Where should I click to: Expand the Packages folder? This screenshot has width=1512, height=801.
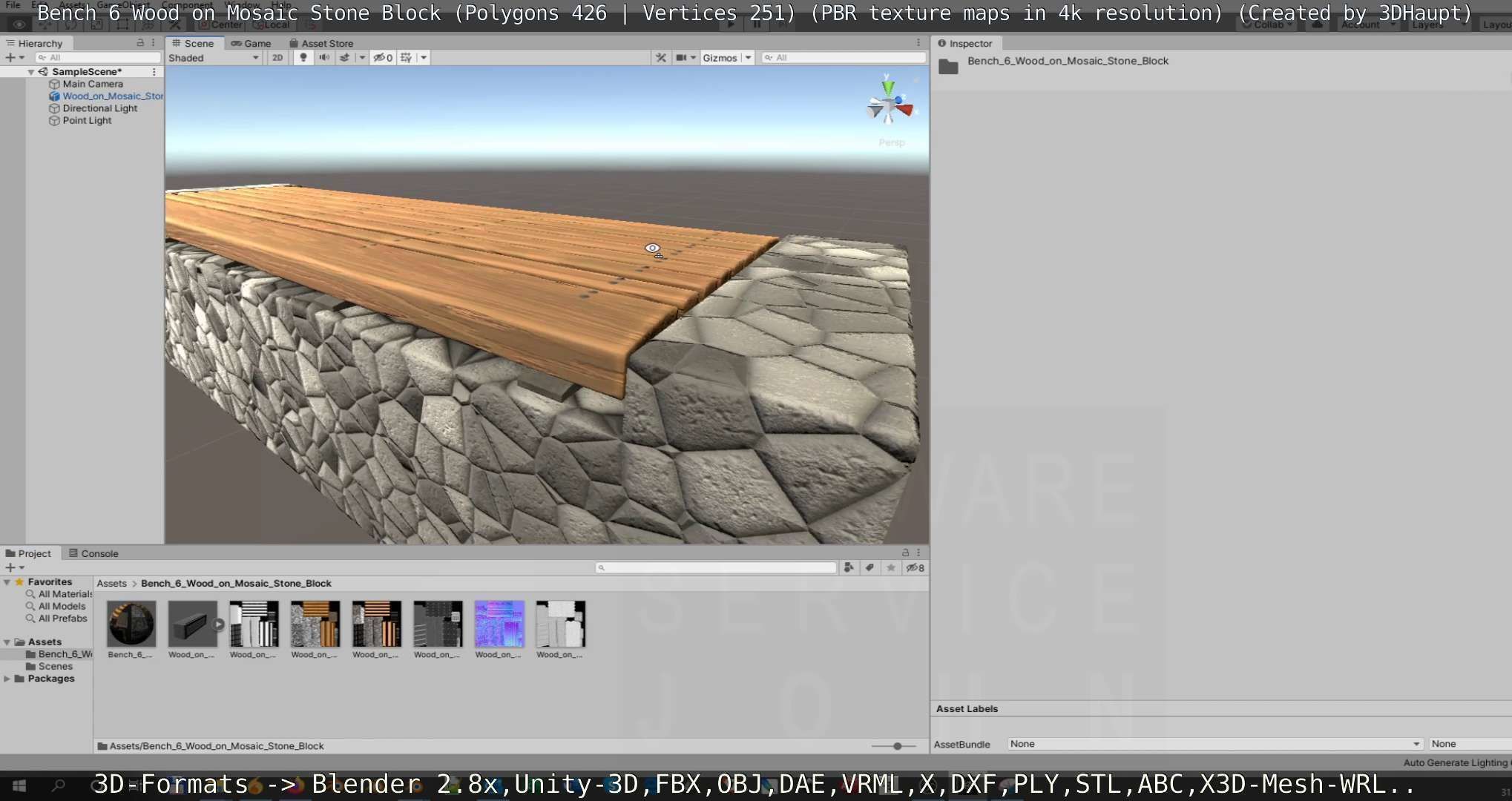[7, 679]
